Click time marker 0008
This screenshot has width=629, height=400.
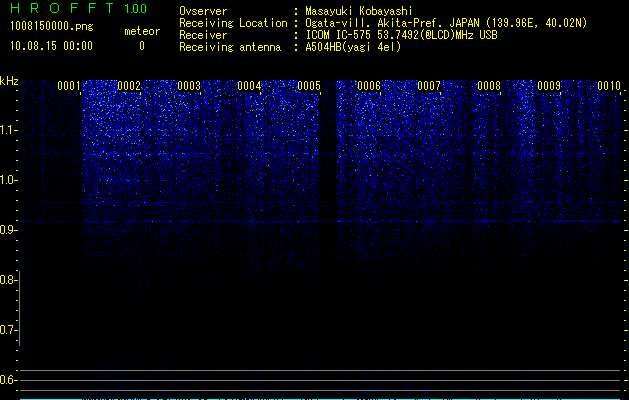click(489, 86)
